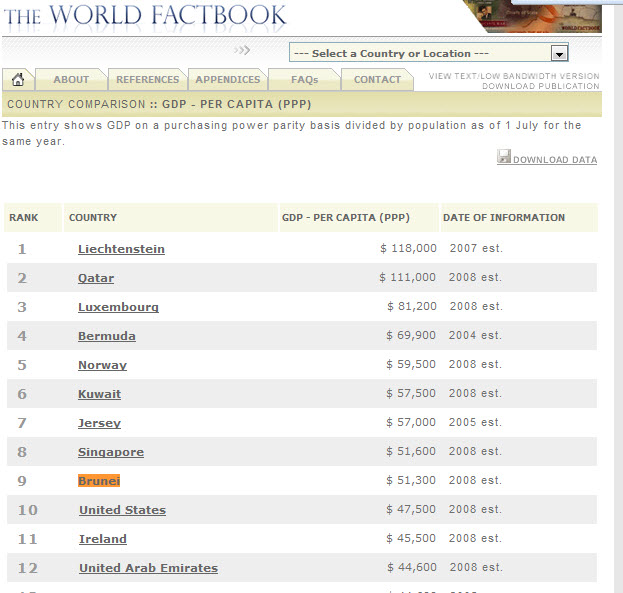Switch to the Appendices tab
623x593 pixels.
coord(228,80)
